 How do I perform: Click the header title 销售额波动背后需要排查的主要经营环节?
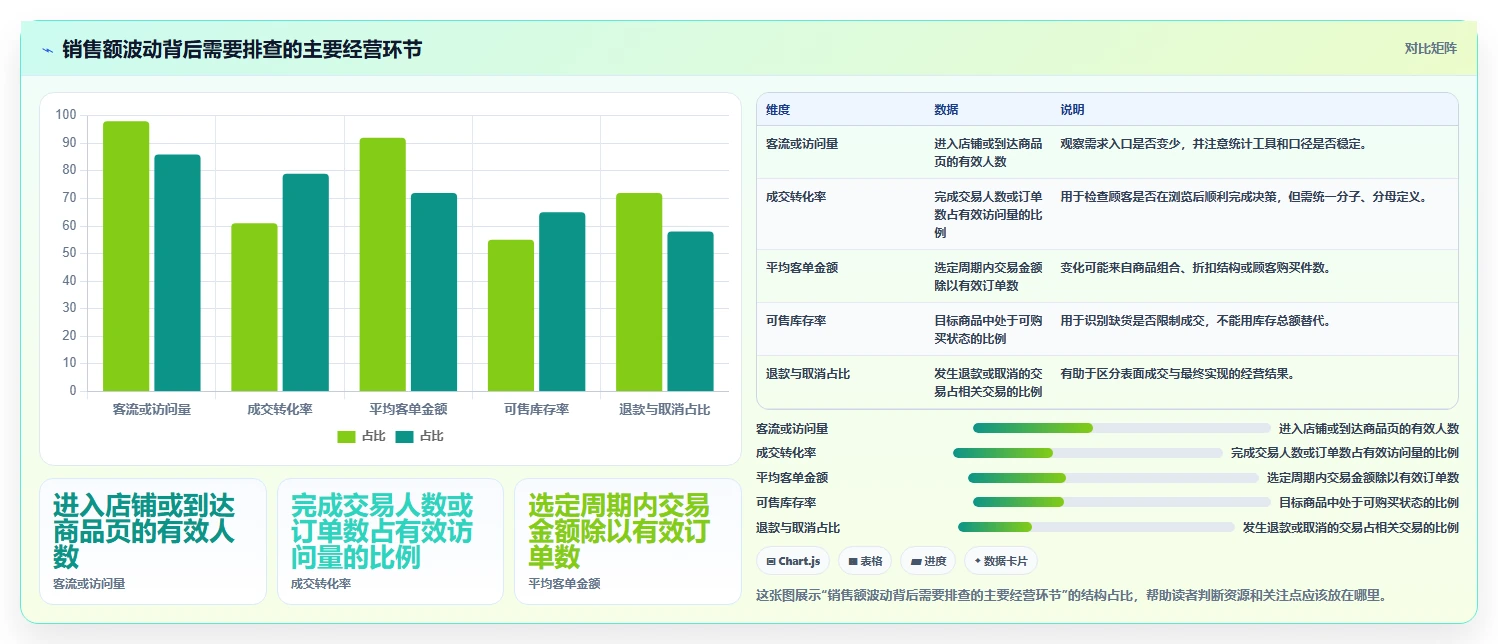[x=242, y=49]
